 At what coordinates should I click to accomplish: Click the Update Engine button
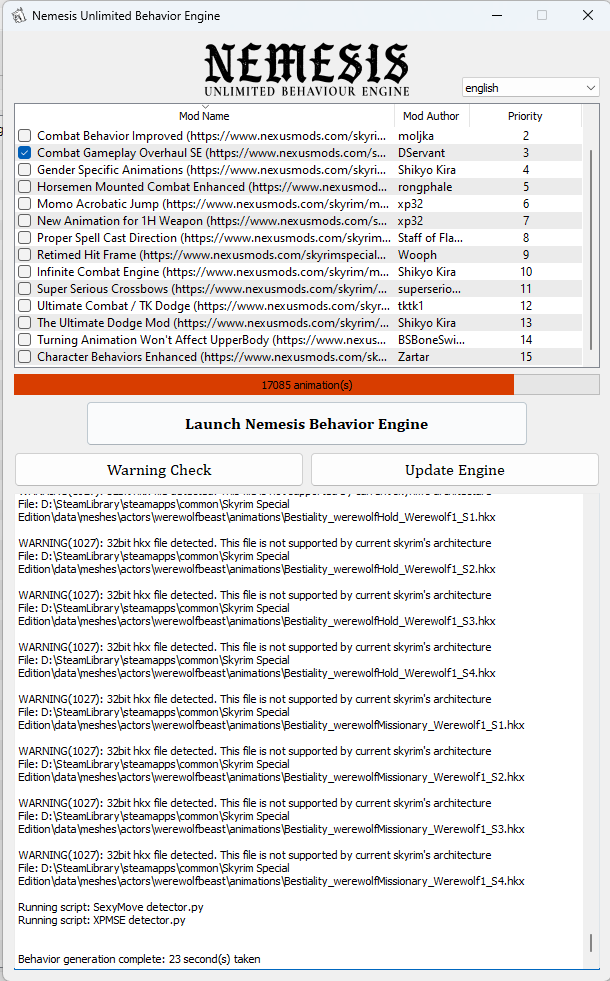[x=455, y=470]
